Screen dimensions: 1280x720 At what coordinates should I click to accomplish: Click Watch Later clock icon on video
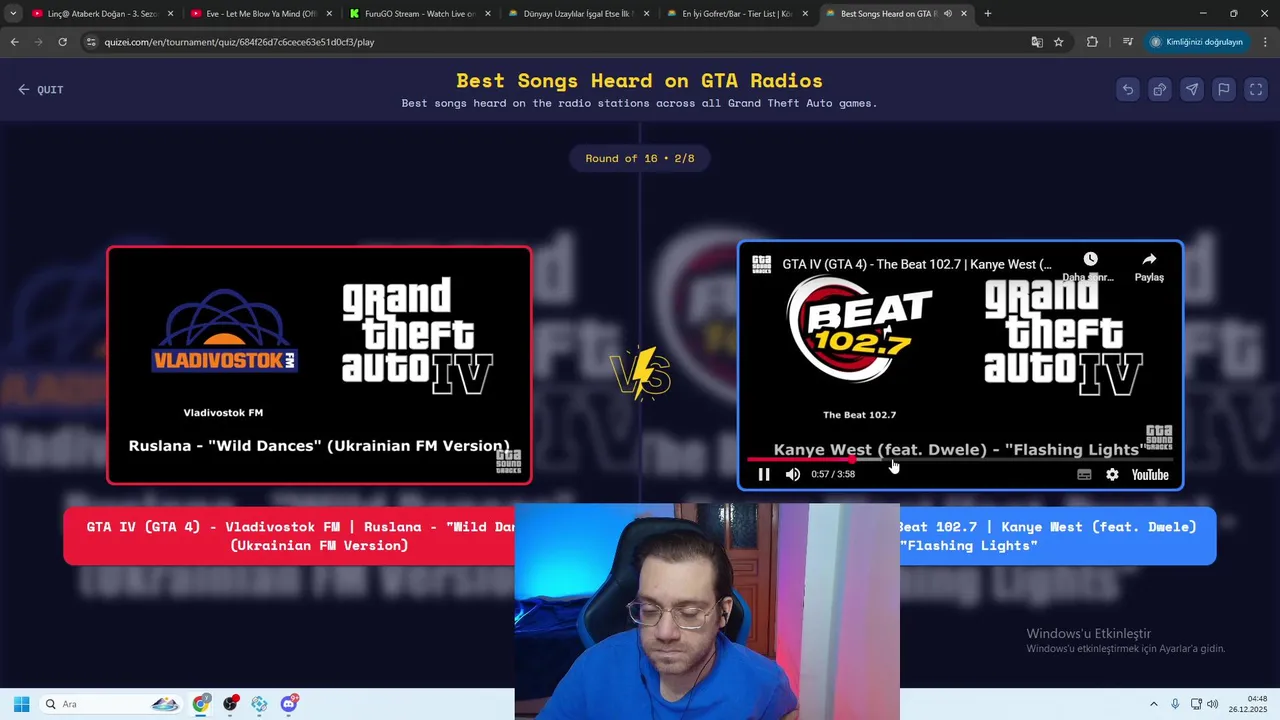(1090, 260)
